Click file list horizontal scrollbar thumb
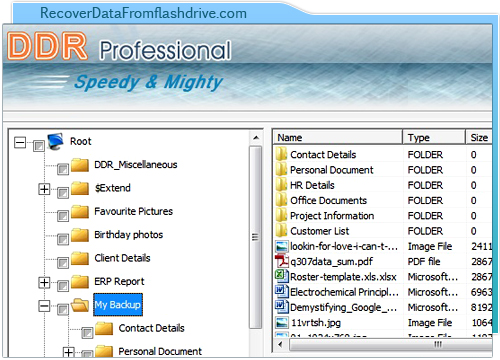 pyautogui.click(x=390, y=344)
